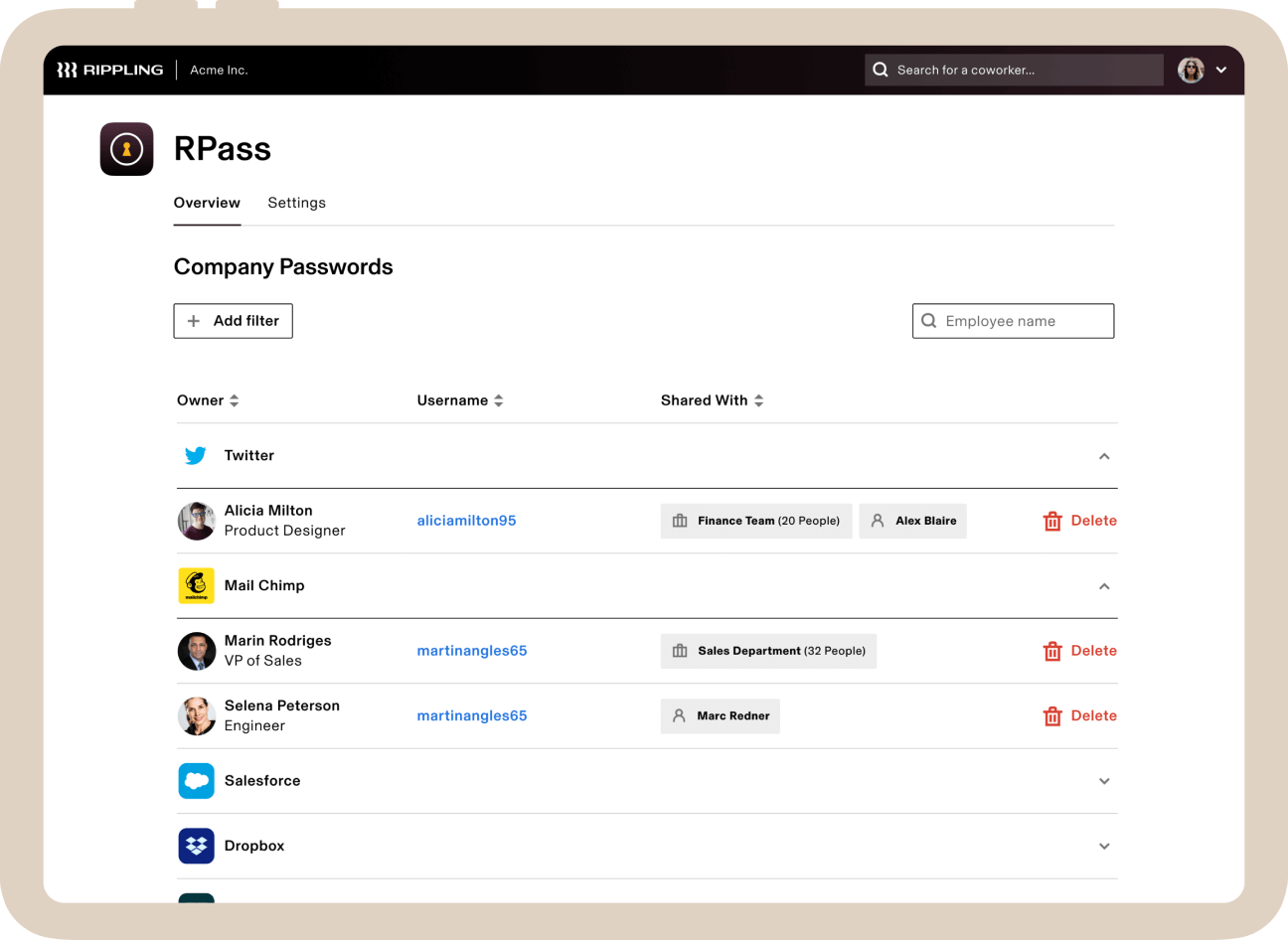Image resolution: width=1288 pixels, height=940 pixels.
Task: Click Alicia Milton's avatar photo
Action: pyautogui.click(x=197, y=521)
